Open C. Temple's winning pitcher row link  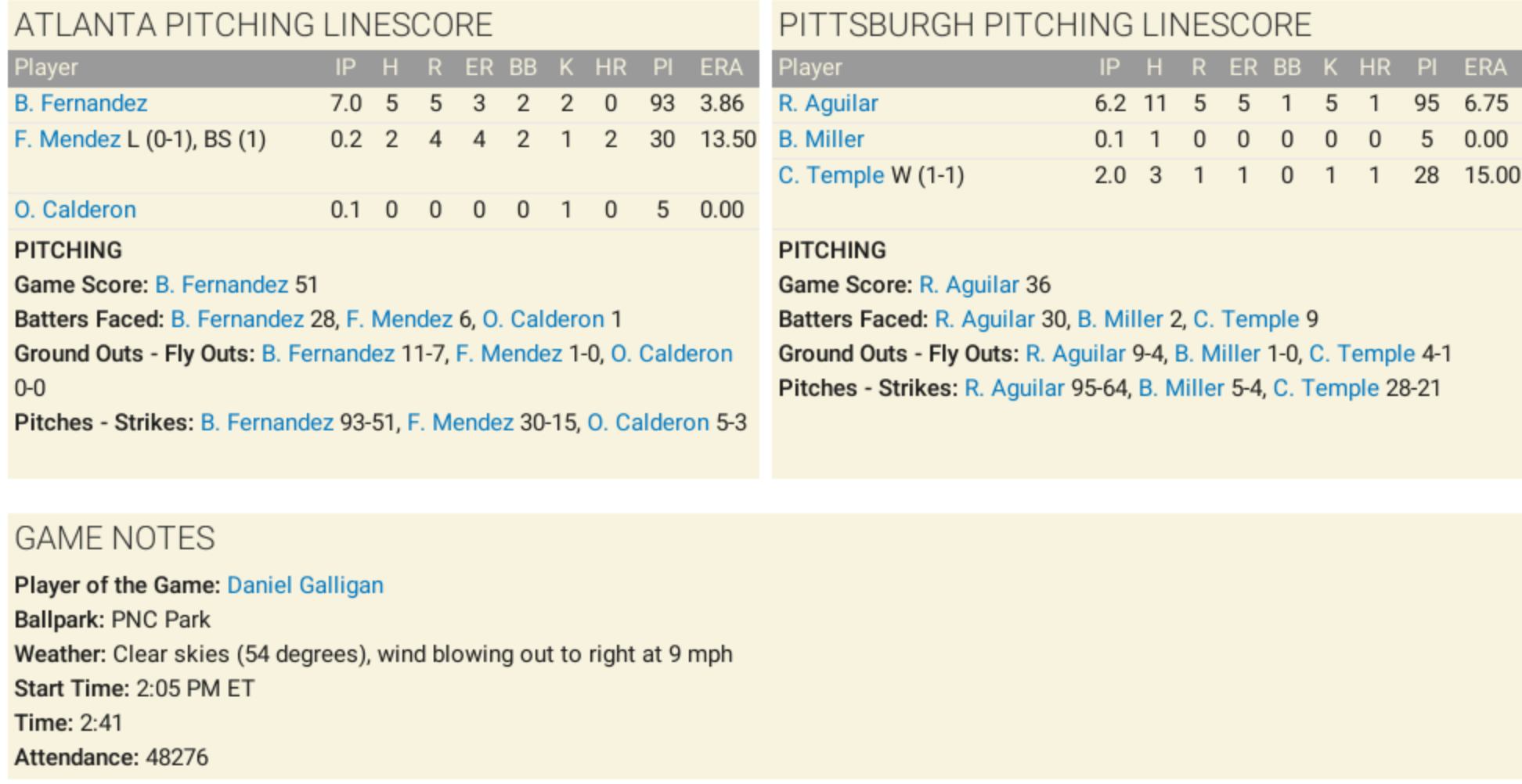pyautogui.click(x=831, y=175)
